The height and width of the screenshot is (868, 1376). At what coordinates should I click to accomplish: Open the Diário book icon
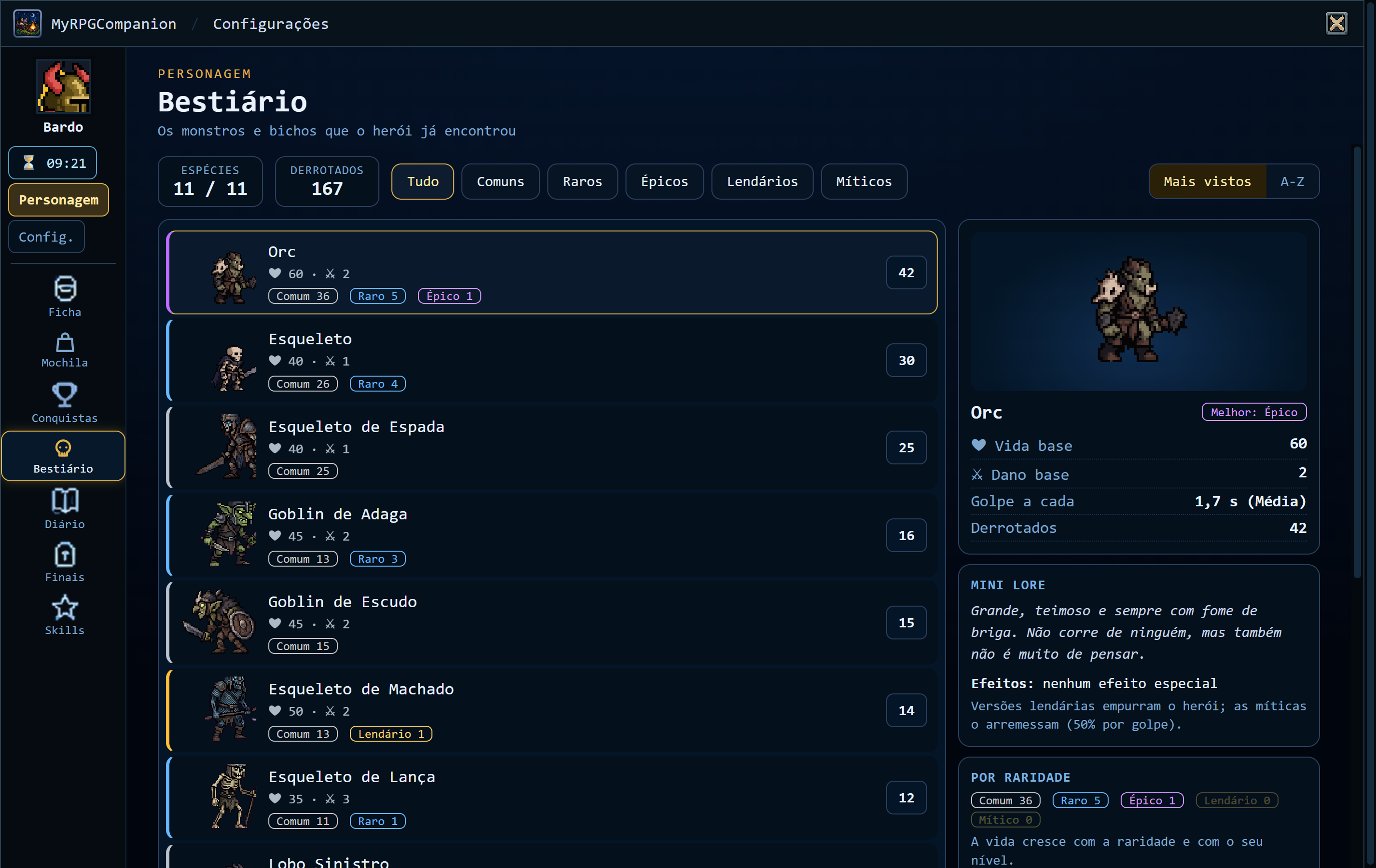pyautogui.click(x=64, y=509)
